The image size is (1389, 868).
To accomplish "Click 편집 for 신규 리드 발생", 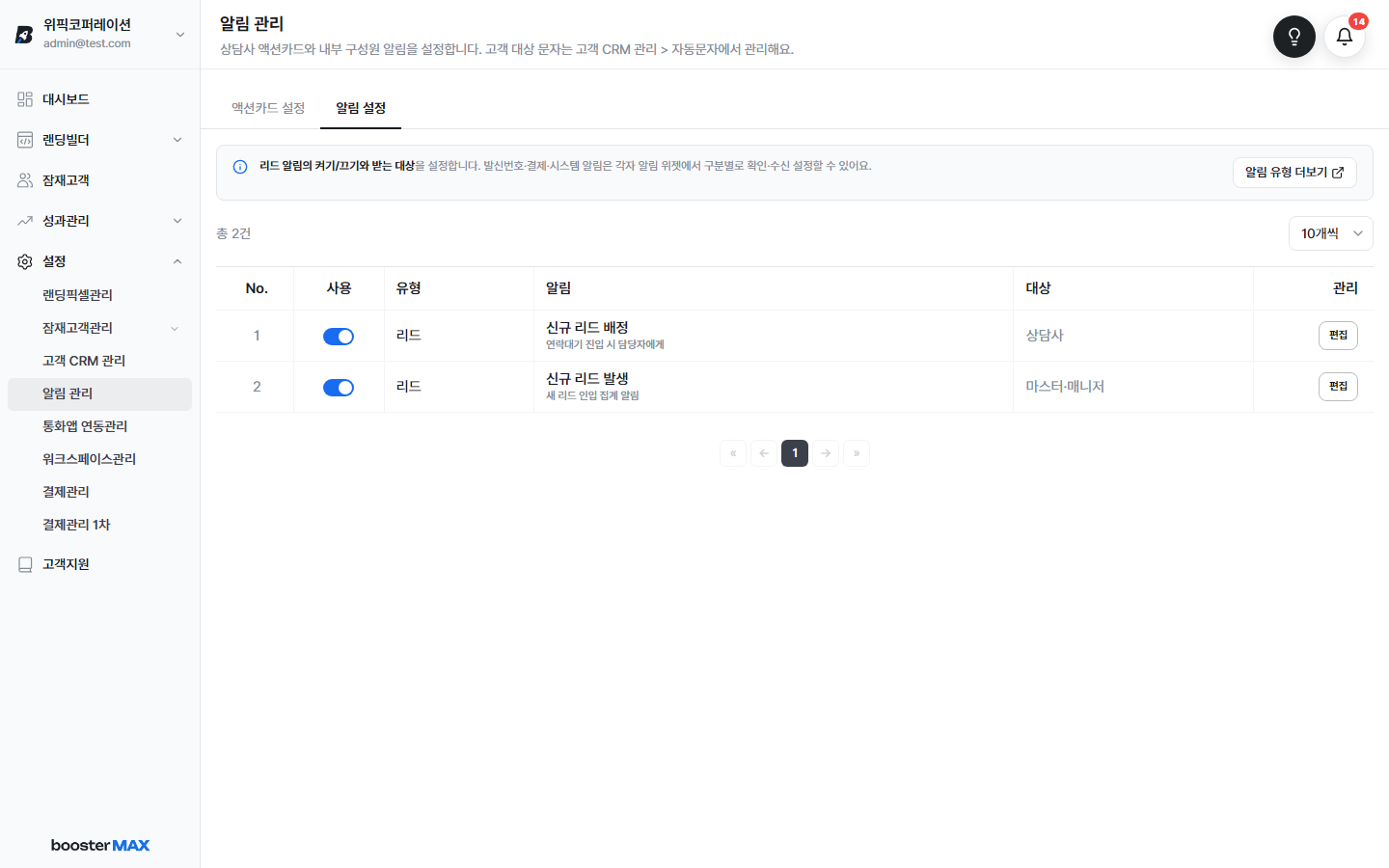I will [x=1338, y=387].
